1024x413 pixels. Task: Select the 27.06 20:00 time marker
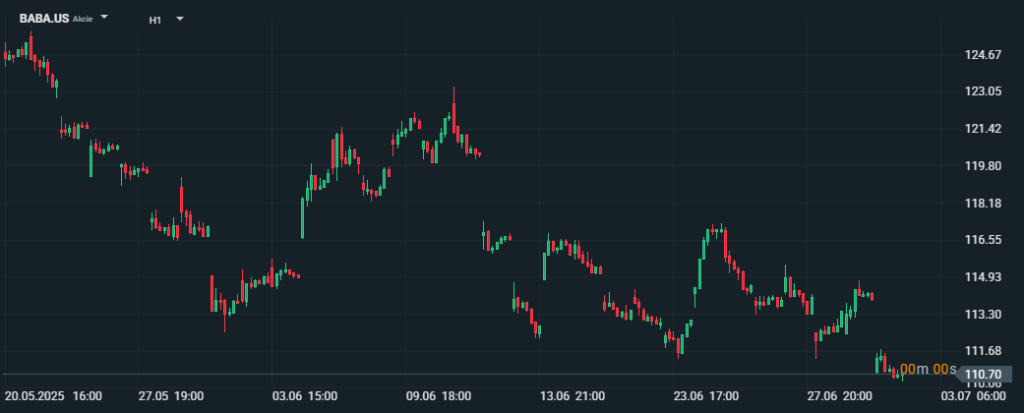pos(839,396)
